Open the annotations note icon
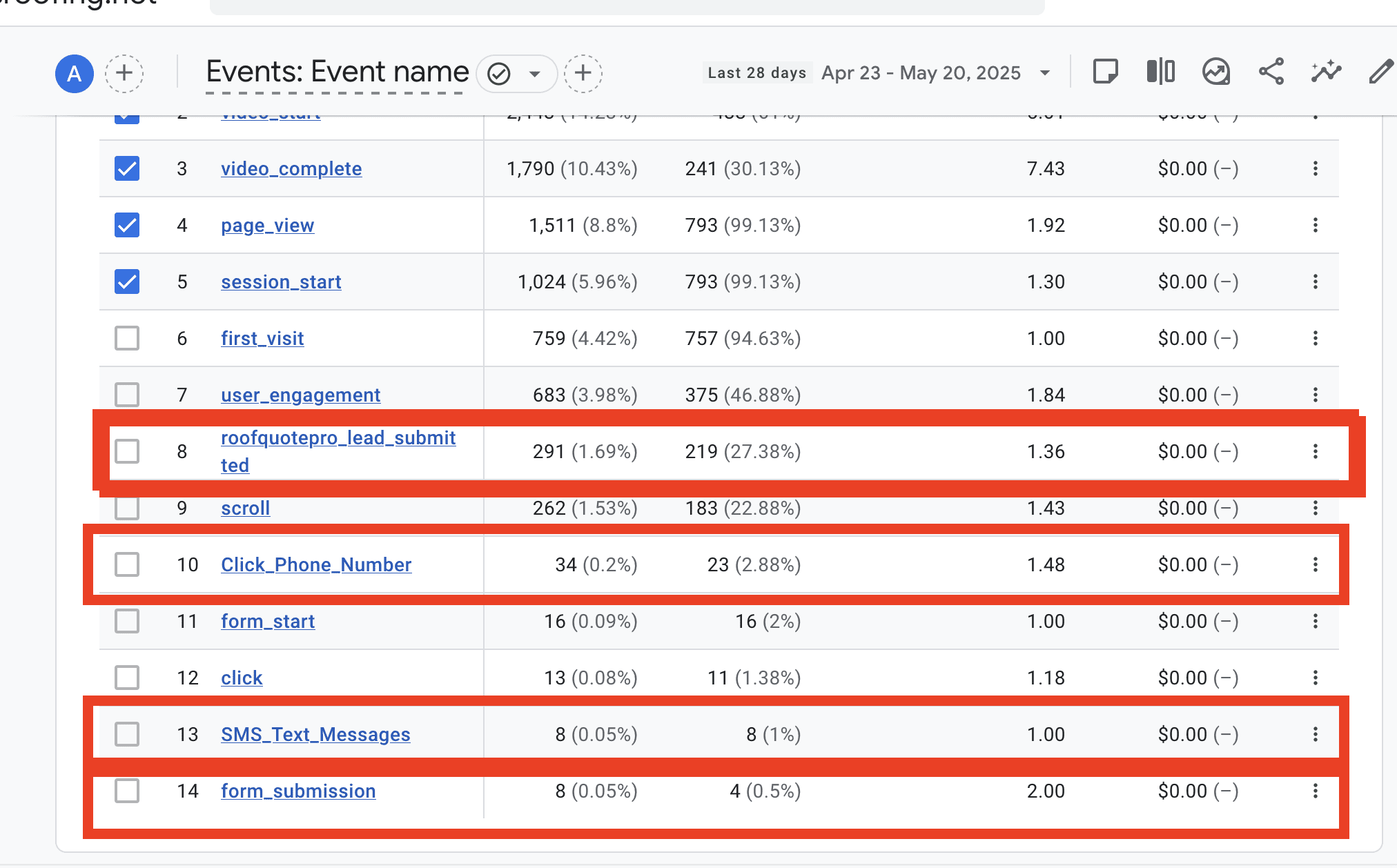This screenshot has width=1397, height=868. 1106,72
